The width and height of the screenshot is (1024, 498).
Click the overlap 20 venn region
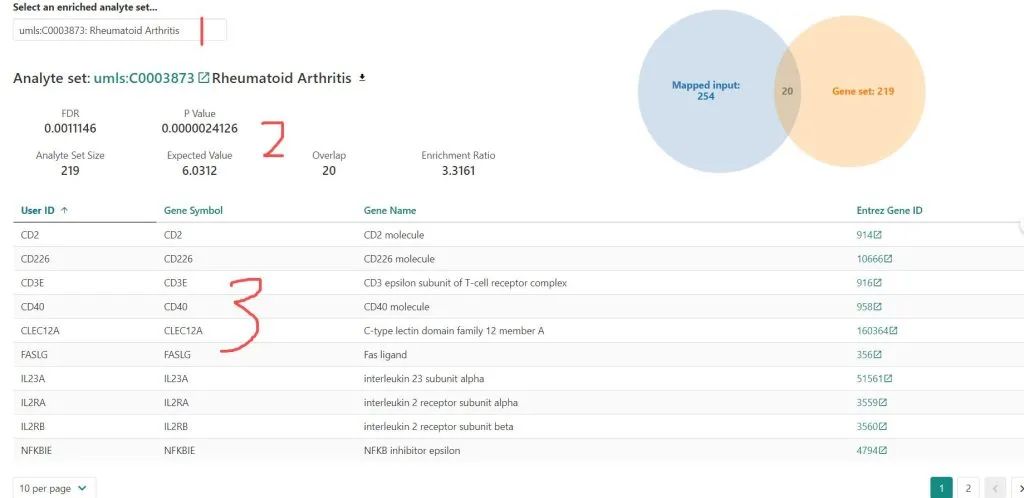[788, 91]
